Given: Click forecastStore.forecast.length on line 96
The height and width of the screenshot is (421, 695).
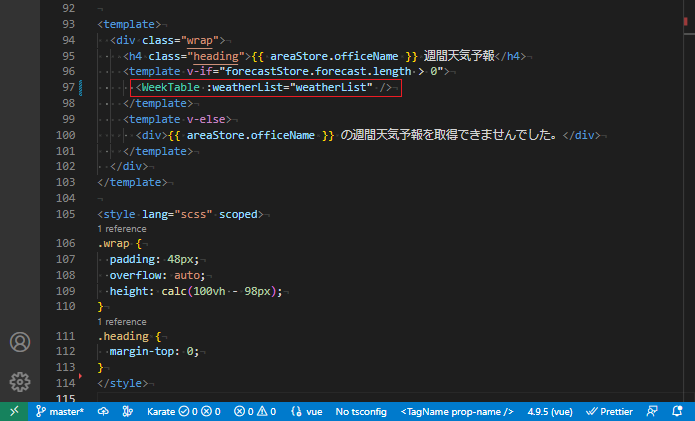Looking at the screenshot, I should pyautogui.click(x=318, y=71).
